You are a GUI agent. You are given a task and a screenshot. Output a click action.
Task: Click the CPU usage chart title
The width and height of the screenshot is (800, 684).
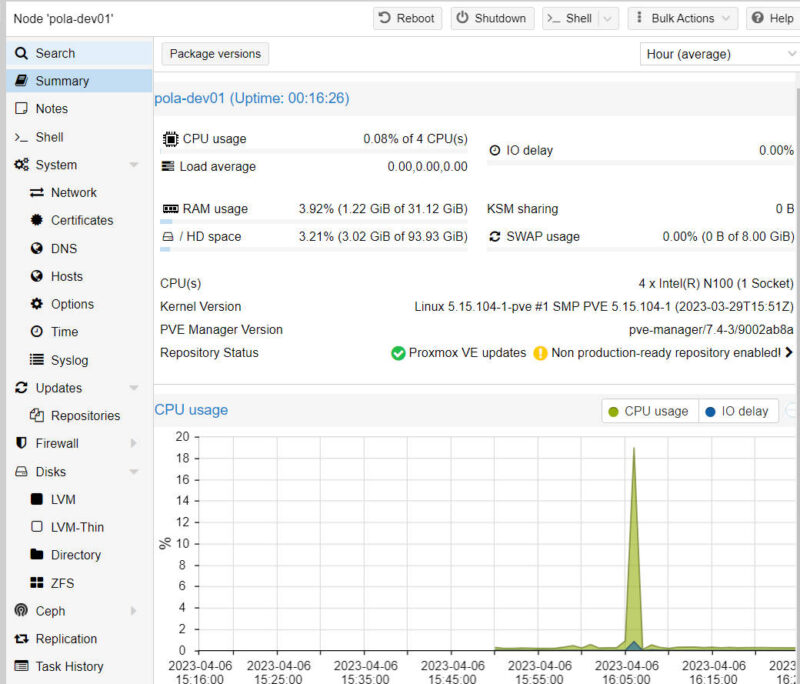(191, 410)
